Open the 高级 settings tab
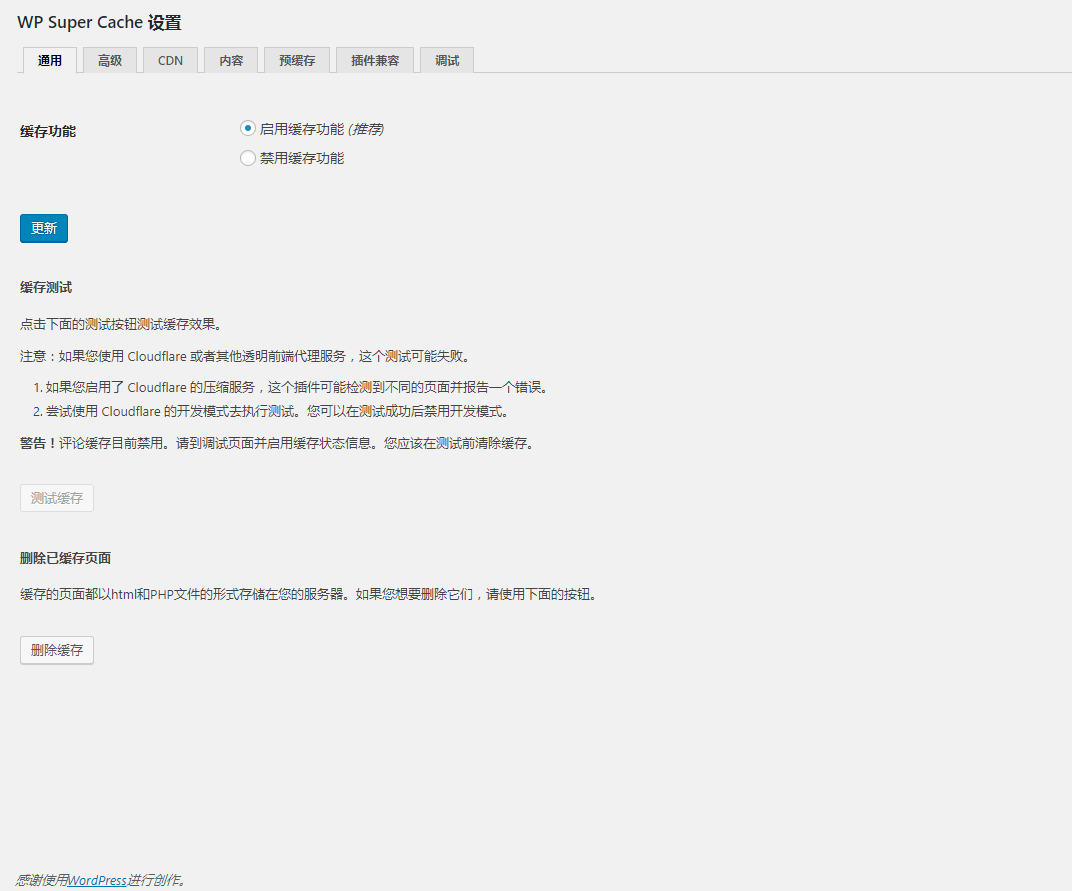1072x891 pixels. (110, 60)
